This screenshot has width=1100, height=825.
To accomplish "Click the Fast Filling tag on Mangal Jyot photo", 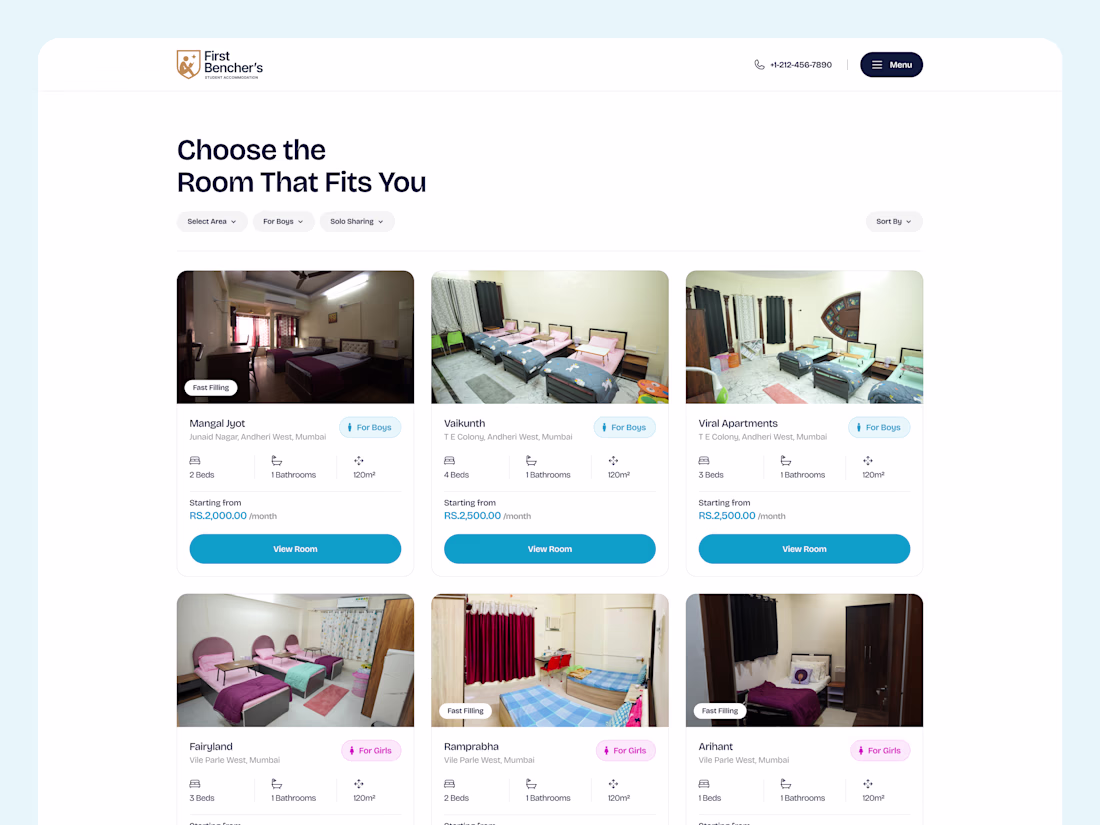I will tap(211, 387).
